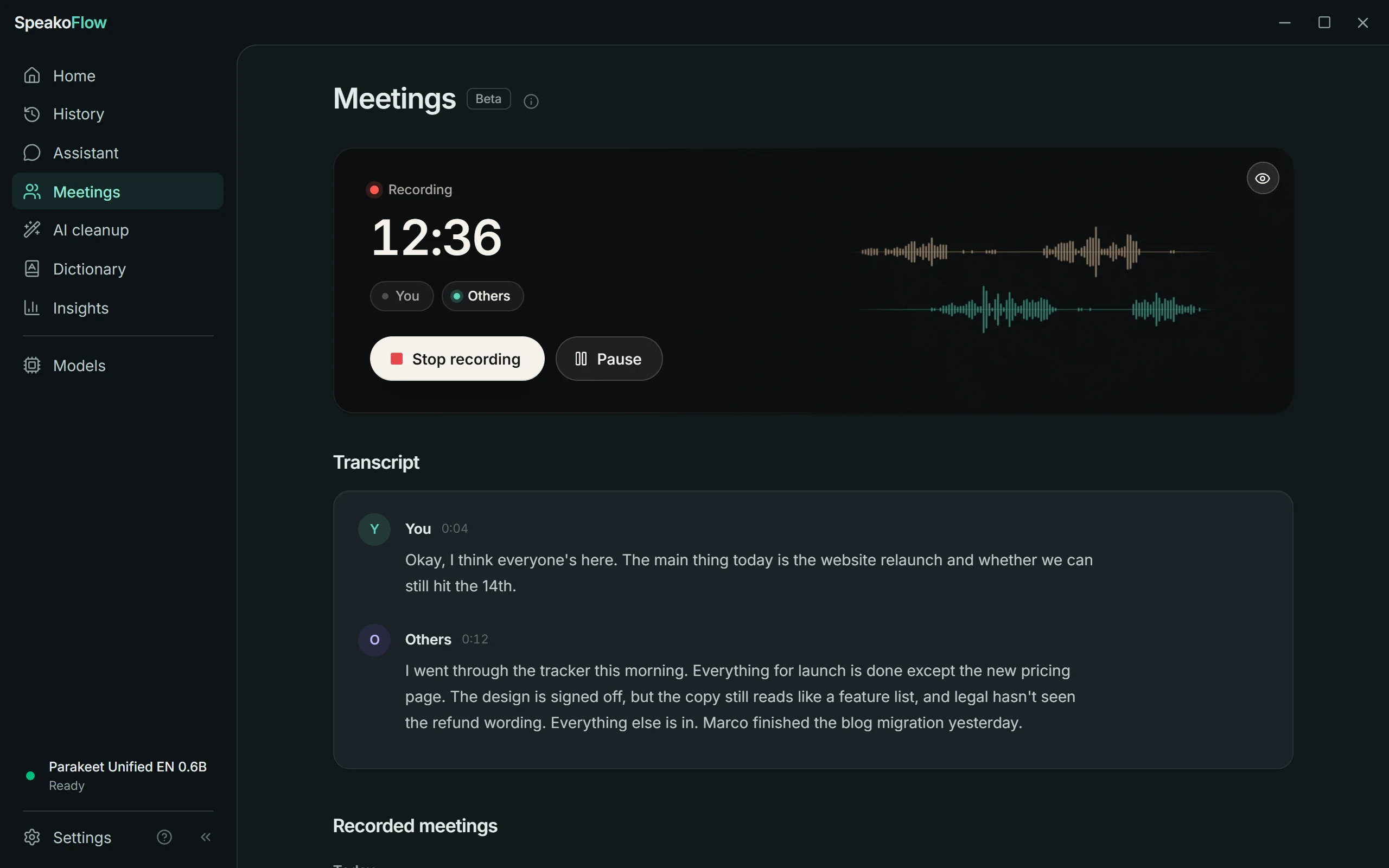Screen dimensions: 1389x868
Task: Open the AI cleanup wand icon
Action: pyautogui.click(x=32, y=229)
